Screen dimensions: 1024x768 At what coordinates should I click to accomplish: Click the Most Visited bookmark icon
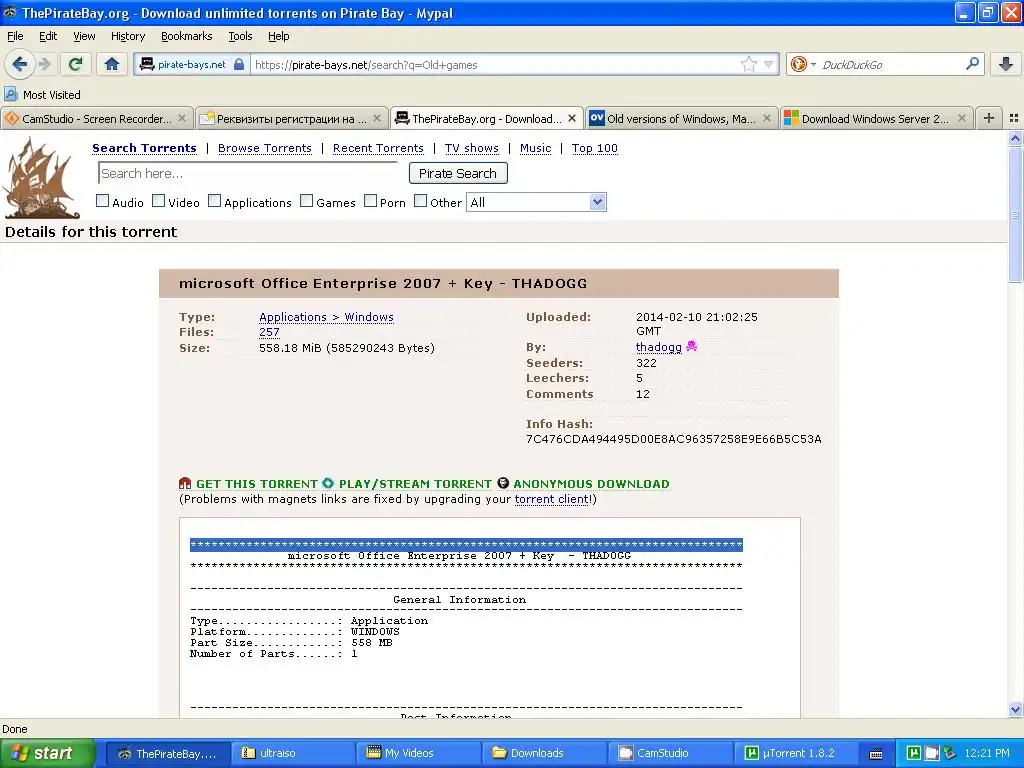10,94
